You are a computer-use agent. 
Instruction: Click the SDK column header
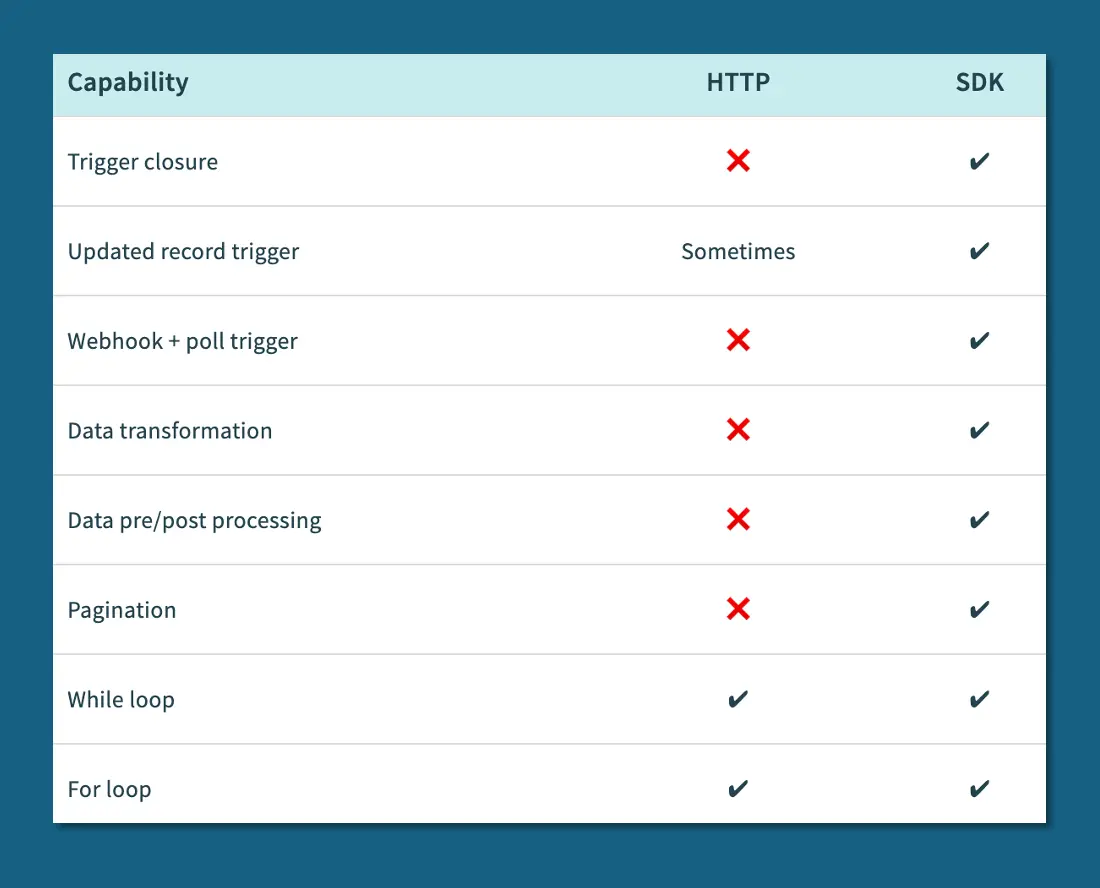(x=979, y=82)
